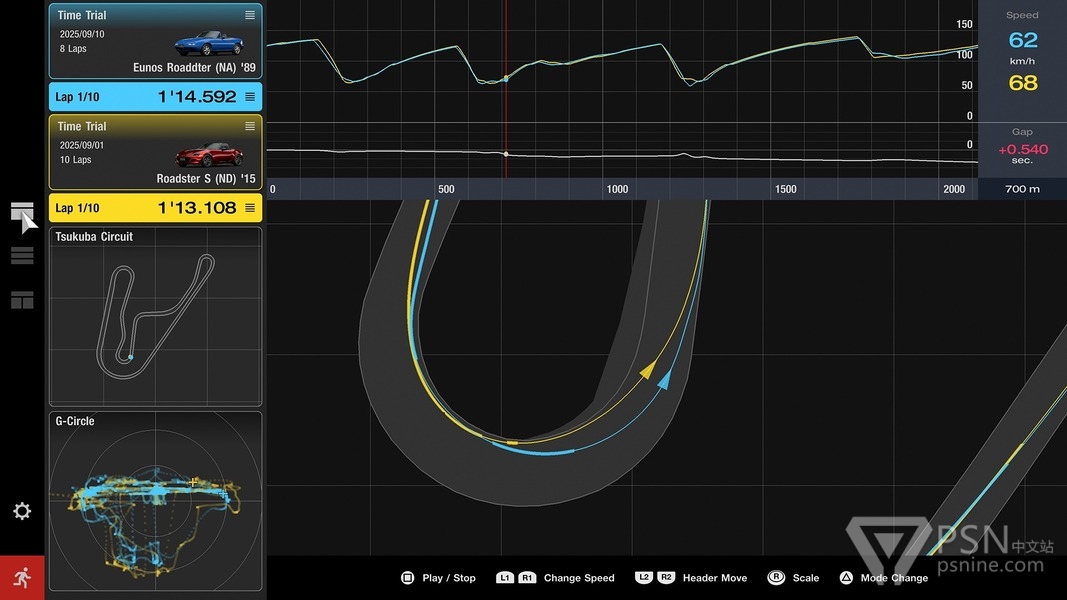Click the Change Speed label

579,578
